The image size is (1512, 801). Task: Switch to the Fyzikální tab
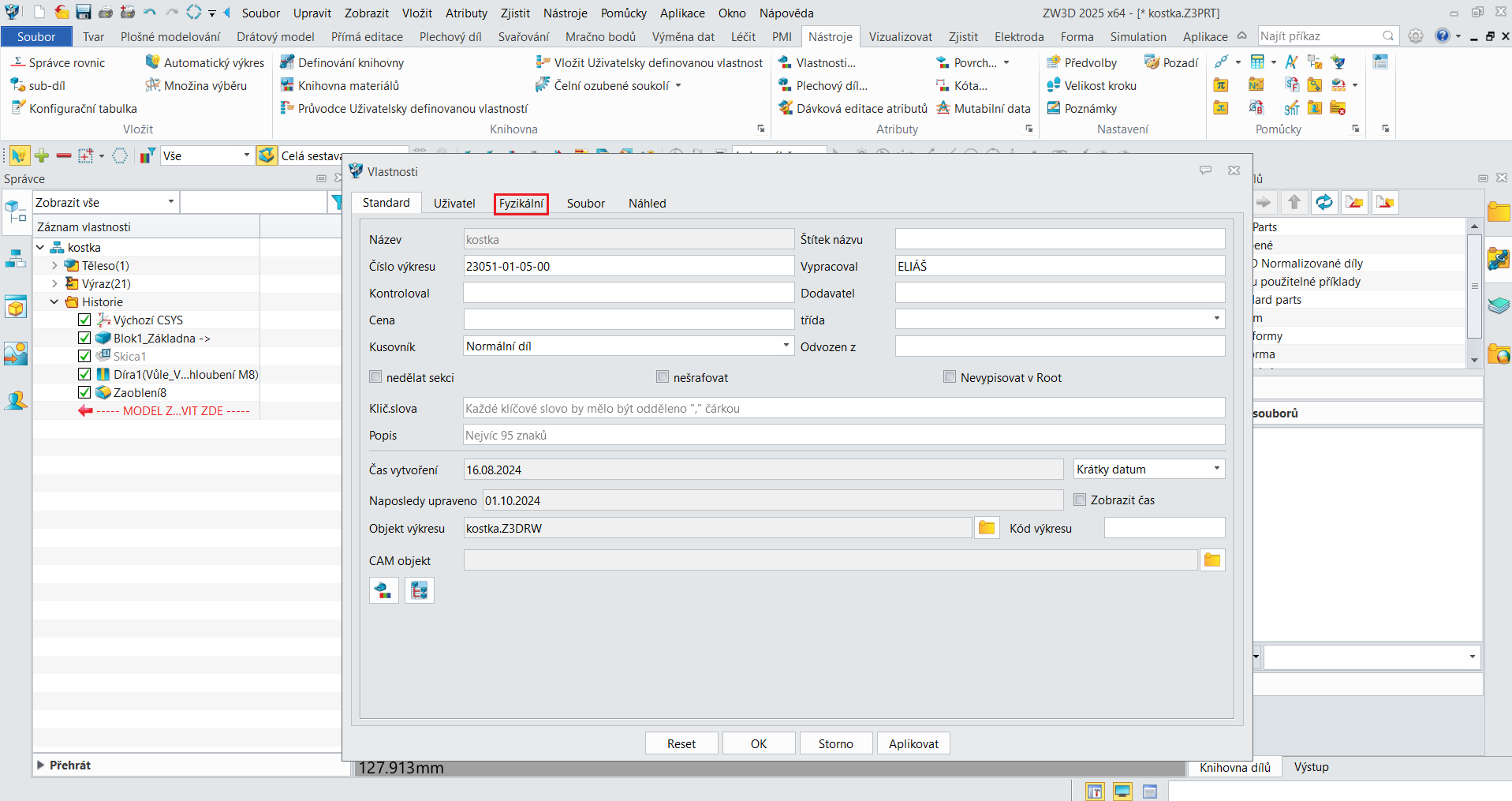coord(521,204)
